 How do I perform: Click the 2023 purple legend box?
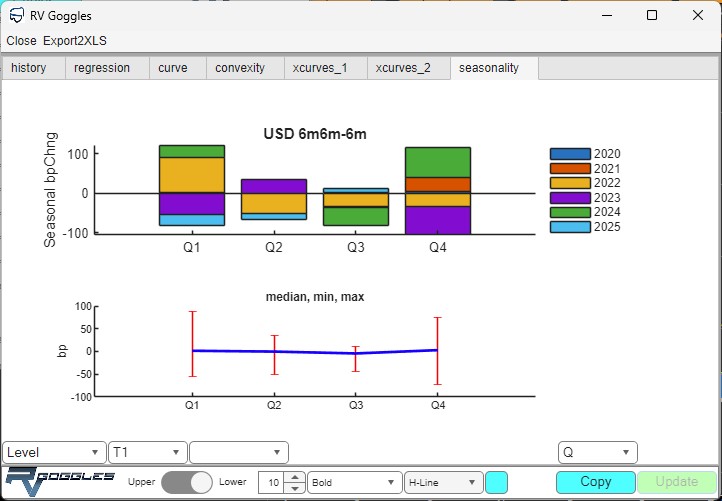point(570,198)
